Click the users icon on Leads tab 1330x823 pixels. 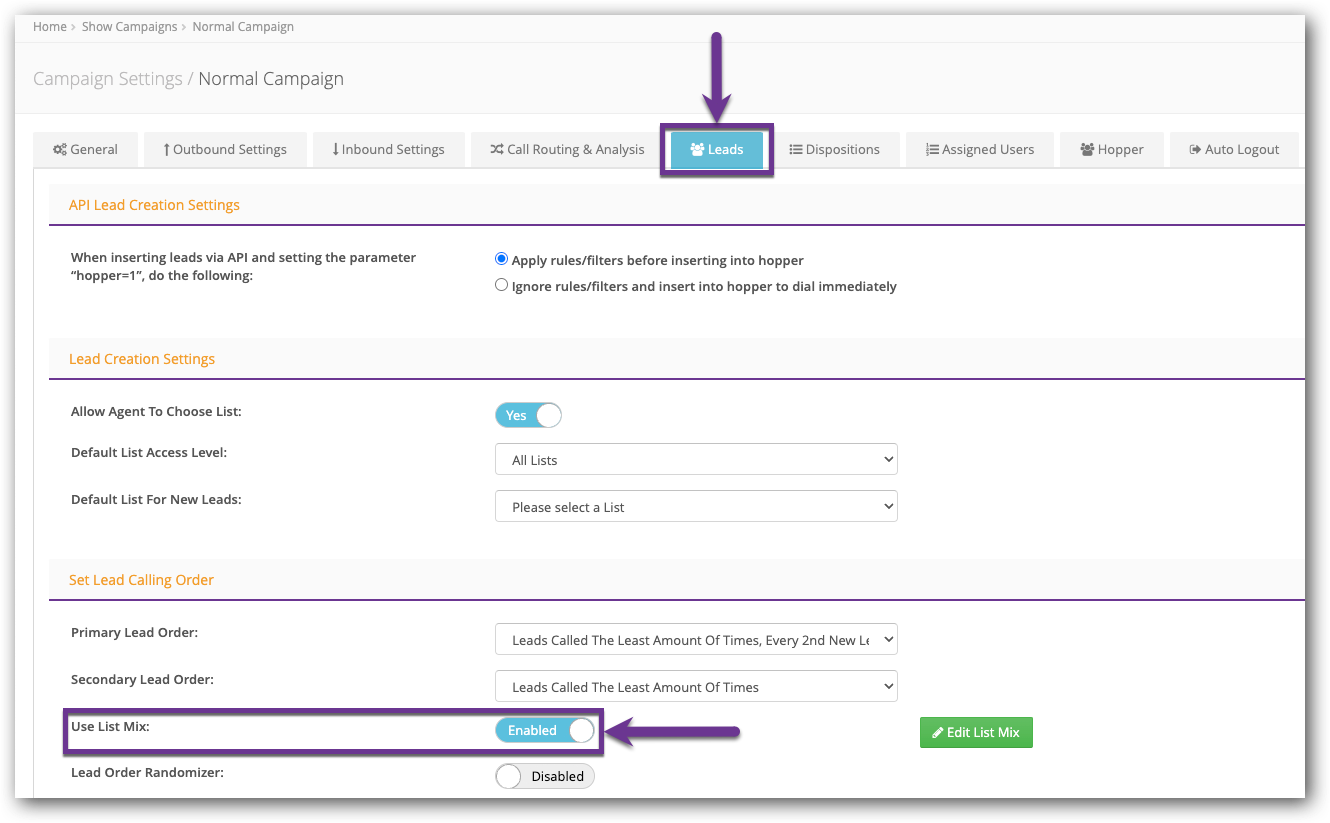[x=697, y=149]
